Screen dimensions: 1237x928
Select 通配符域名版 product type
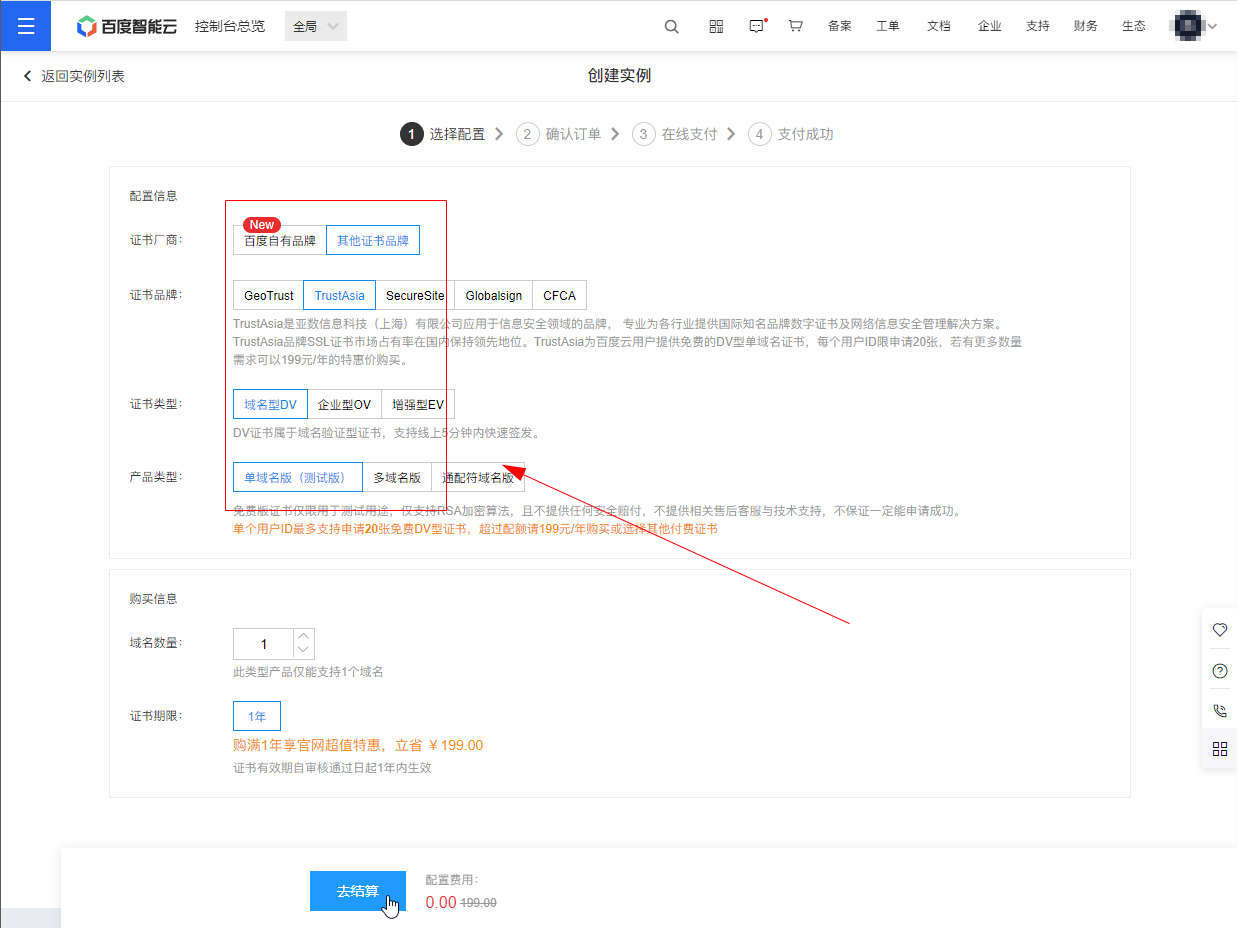pos(478,478)
